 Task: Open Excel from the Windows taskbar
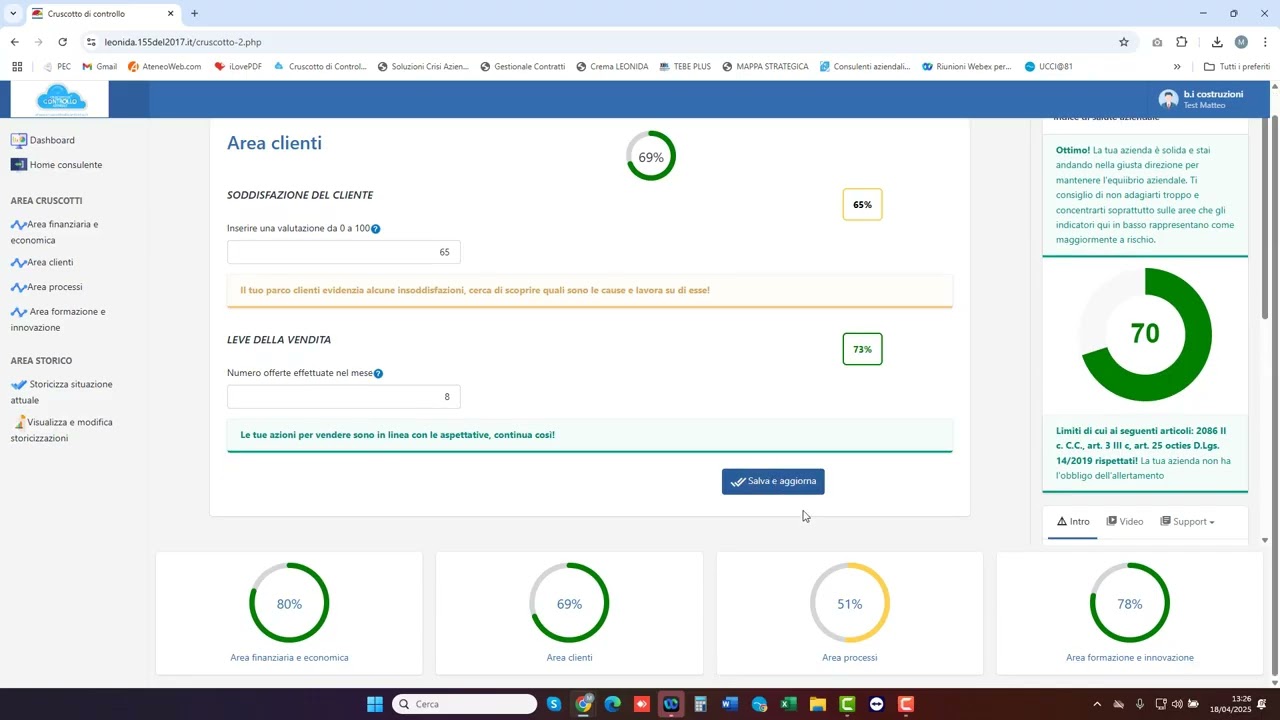click(788, 704)
